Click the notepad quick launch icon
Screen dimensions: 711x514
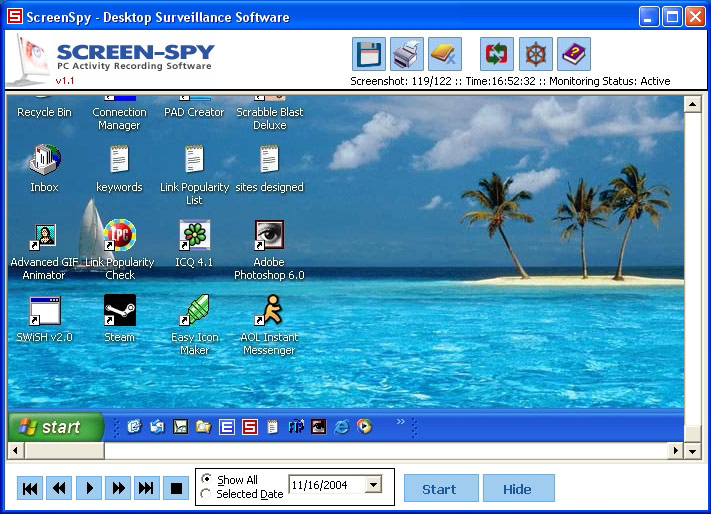point(273,427)
